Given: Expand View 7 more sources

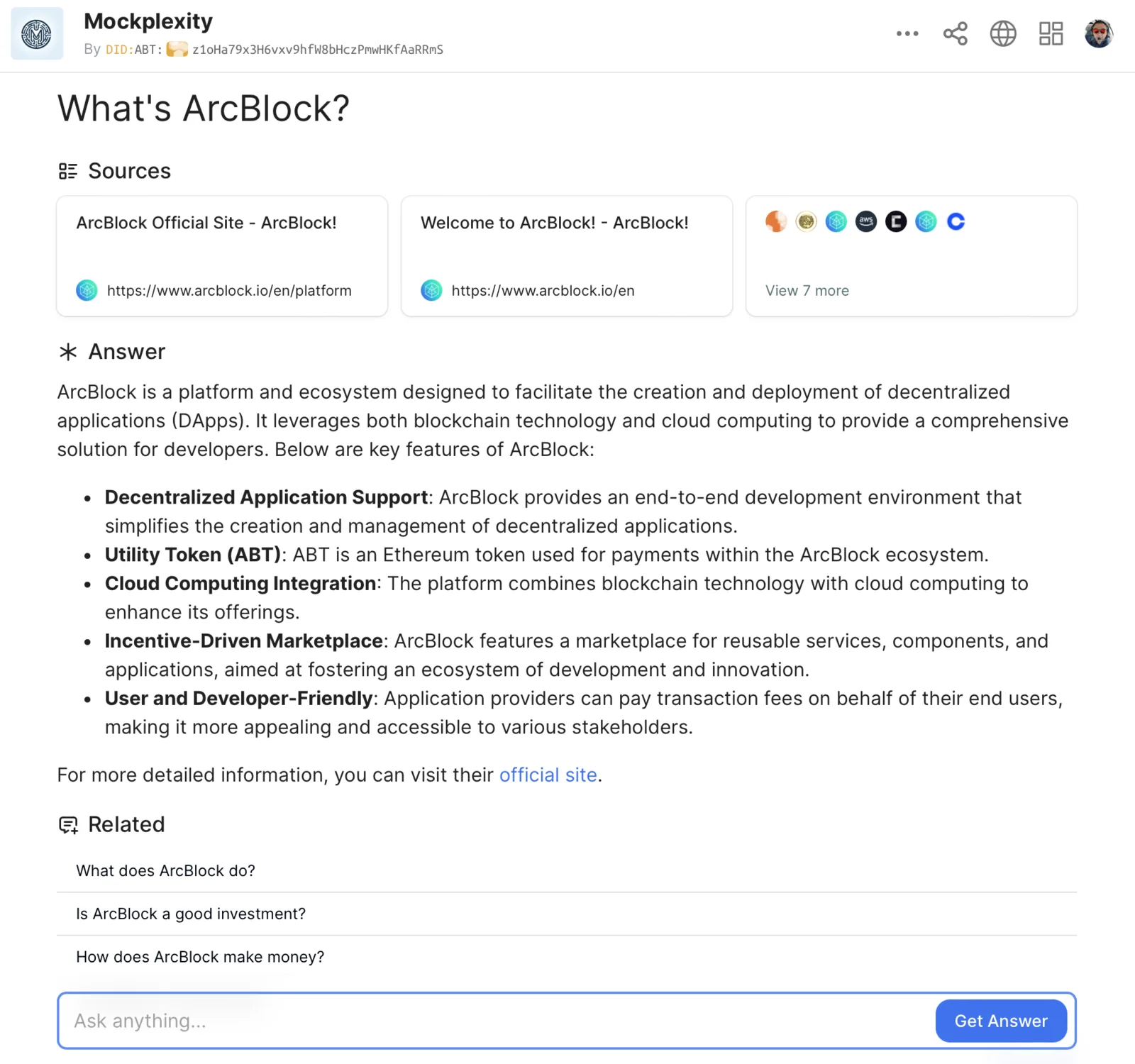Looking at the screenshot, I should [807, 291].
